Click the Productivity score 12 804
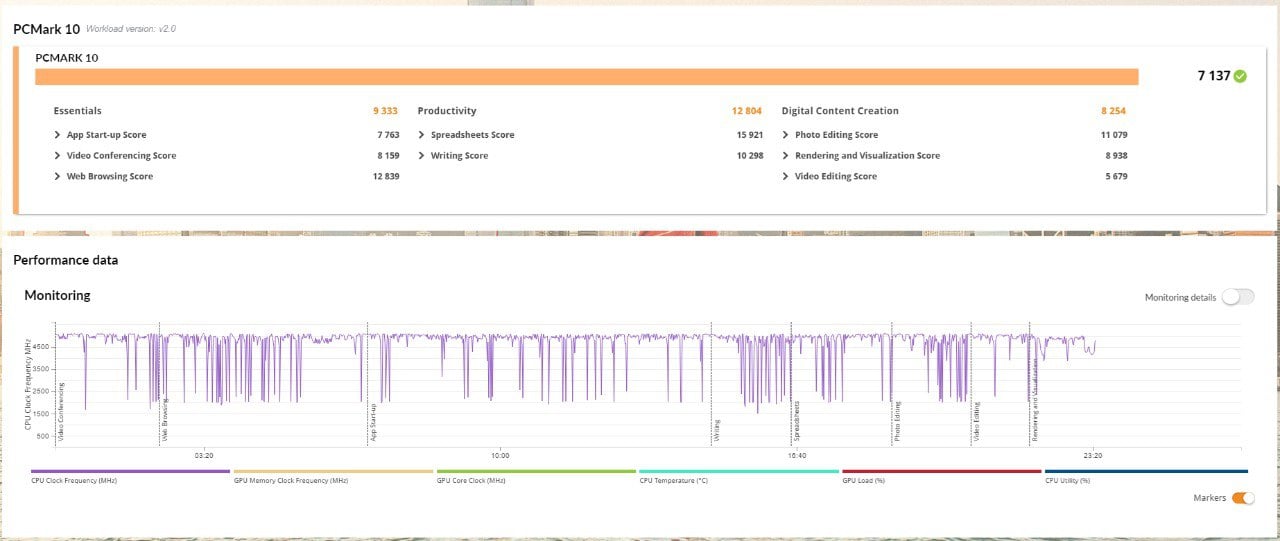 coord(747,111)
